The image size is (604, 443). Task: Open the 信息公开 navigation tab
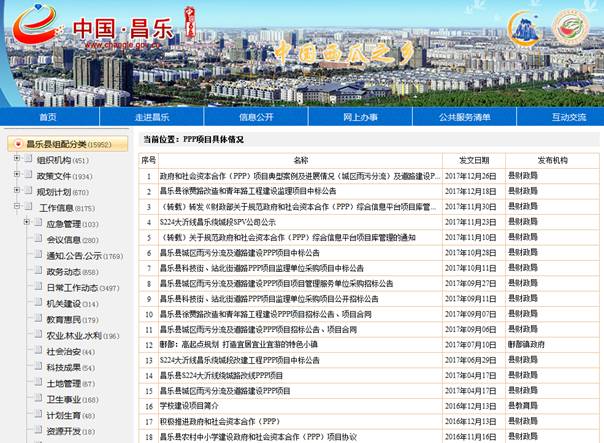click(256, 117)
